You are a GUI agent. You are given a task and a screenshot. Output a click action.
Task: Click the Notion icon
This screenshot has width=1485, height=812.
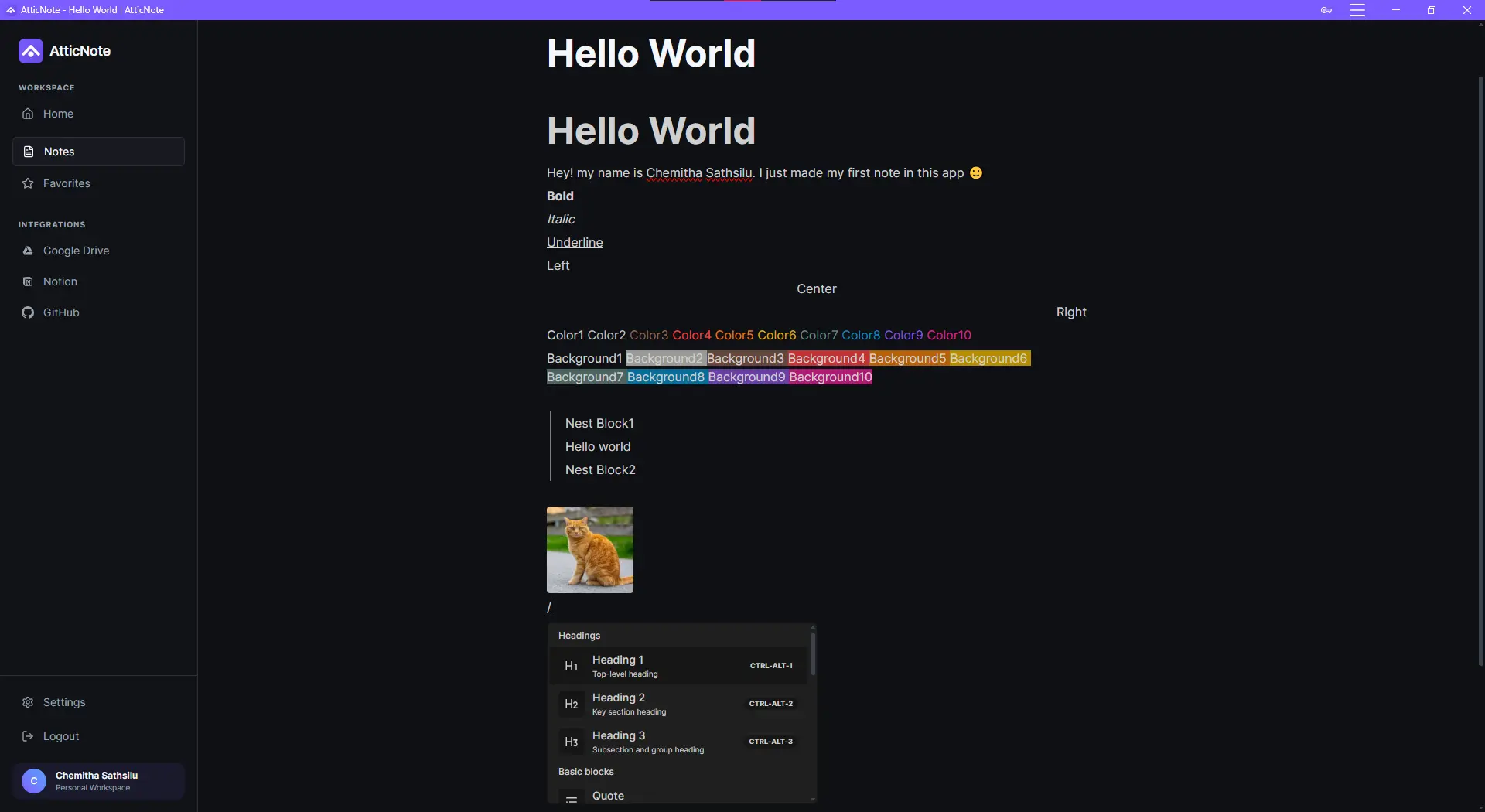pos(28,281)
